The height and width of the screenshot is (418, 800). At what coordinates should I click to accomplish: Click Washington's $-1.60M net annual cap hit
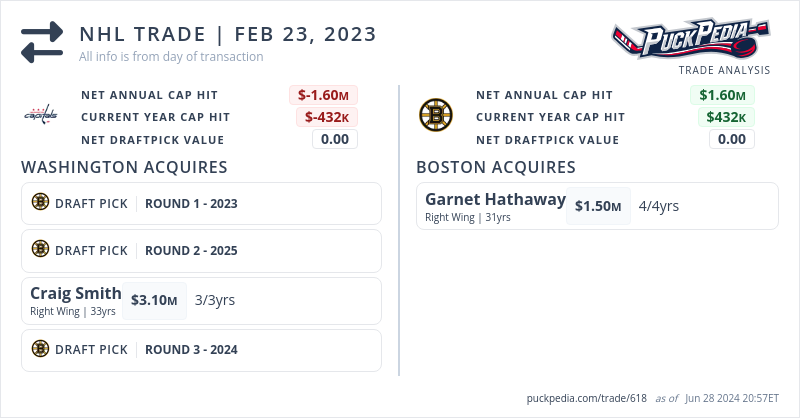(x=324, y=95)
